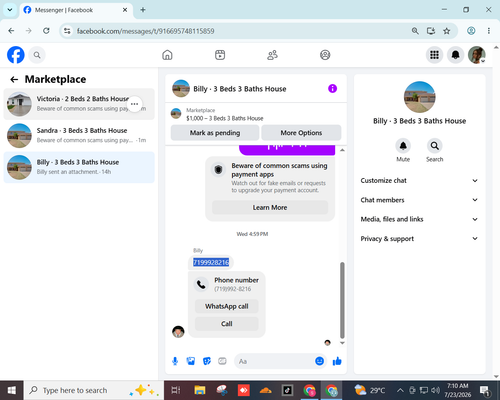The image size is (500, 400).
Task: Click the phone handset icon in card
Action: point(201,284)
